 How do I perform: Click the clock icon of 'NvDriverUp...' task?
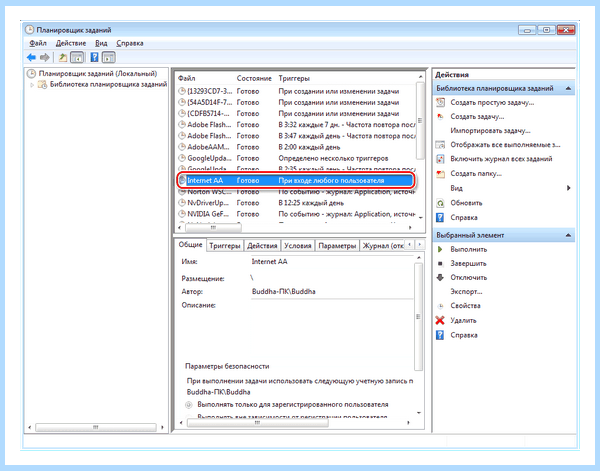[182, 203]
